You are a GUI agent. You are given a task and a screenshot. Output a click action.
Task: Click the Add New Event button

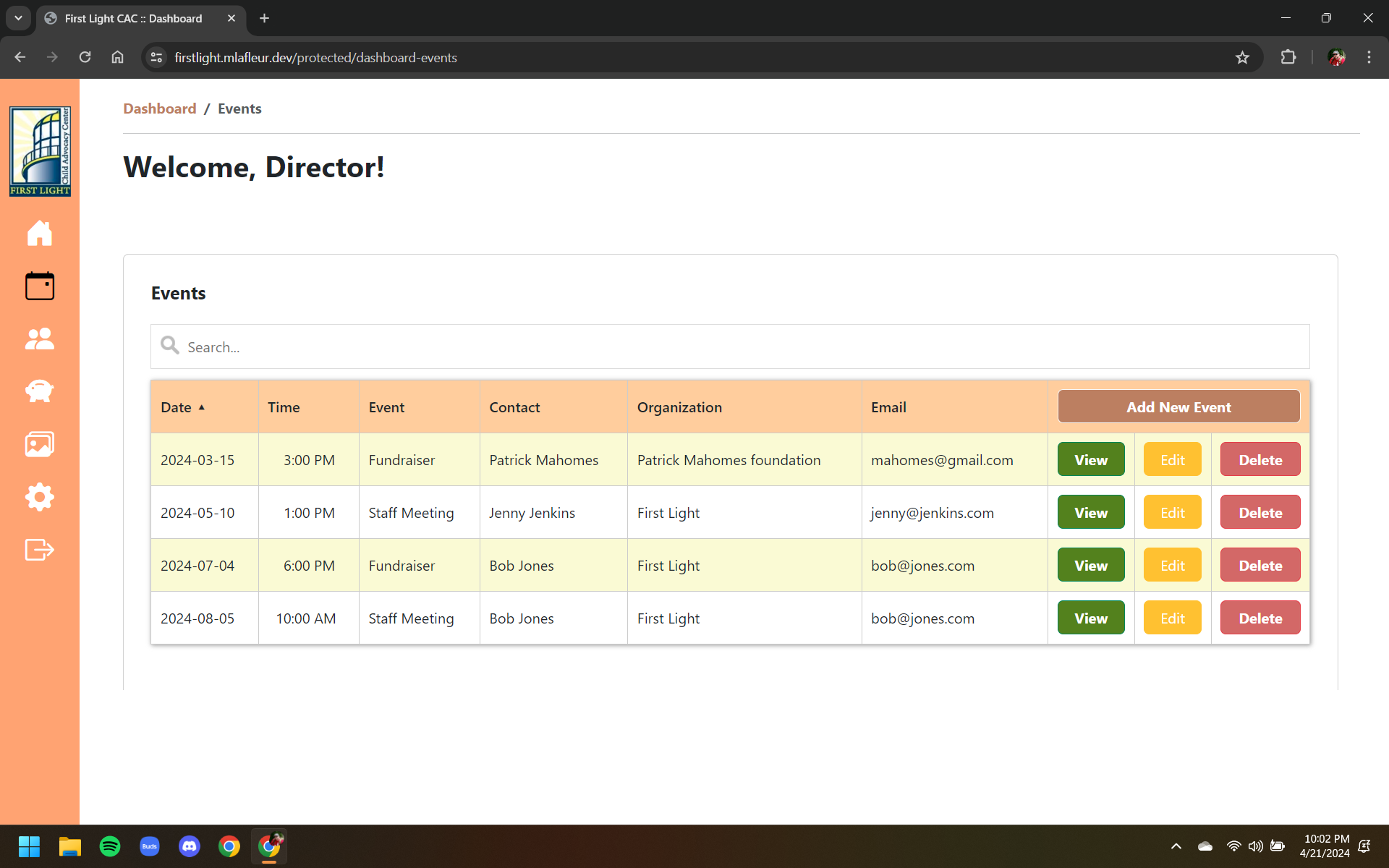[1178, 407]
